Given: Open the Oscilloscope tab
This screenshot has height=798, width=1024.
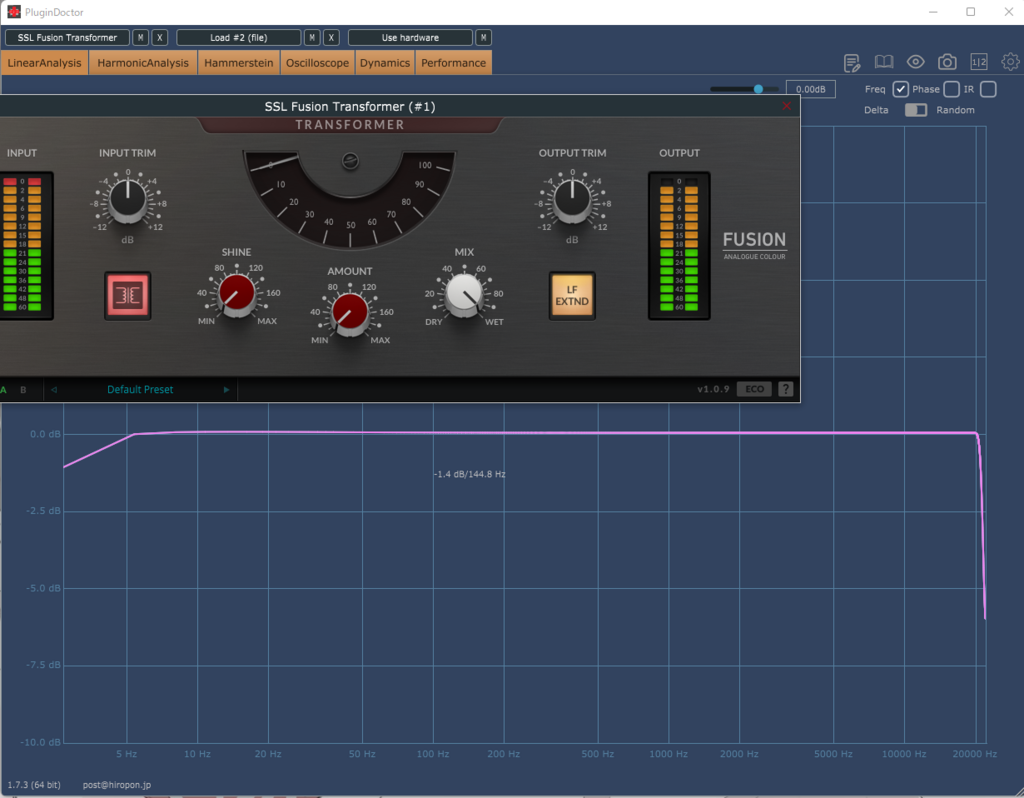Looking at the screenshot, I should point(317,63).
